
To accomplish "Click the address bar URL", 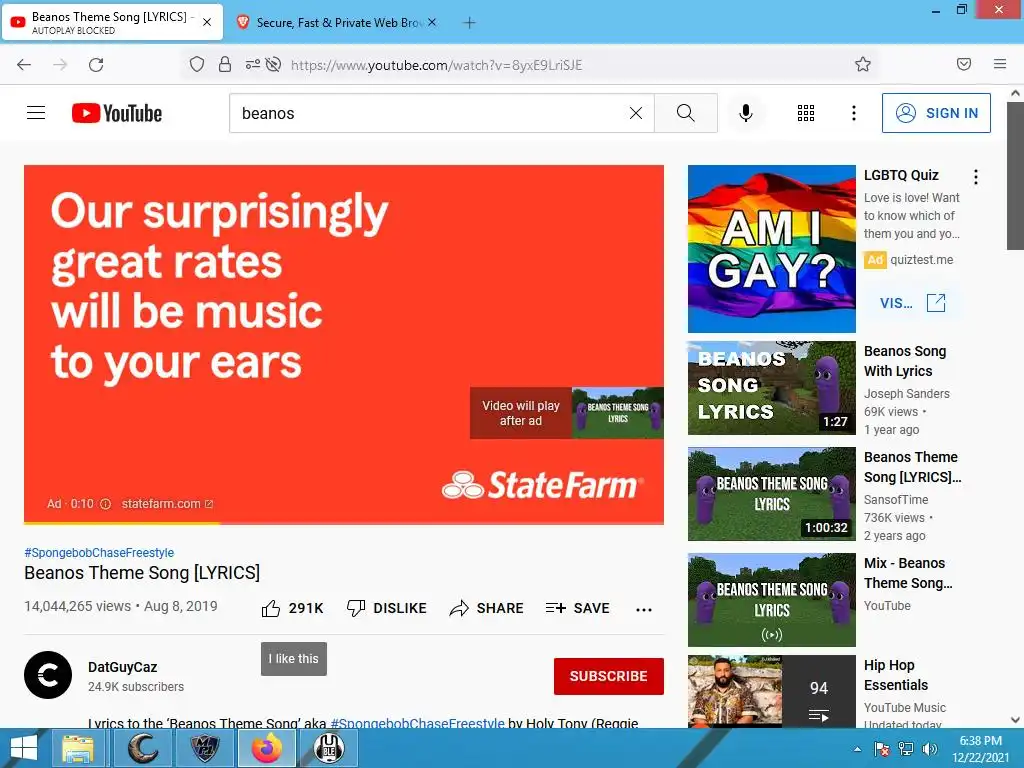I will (x=436, y=65).
